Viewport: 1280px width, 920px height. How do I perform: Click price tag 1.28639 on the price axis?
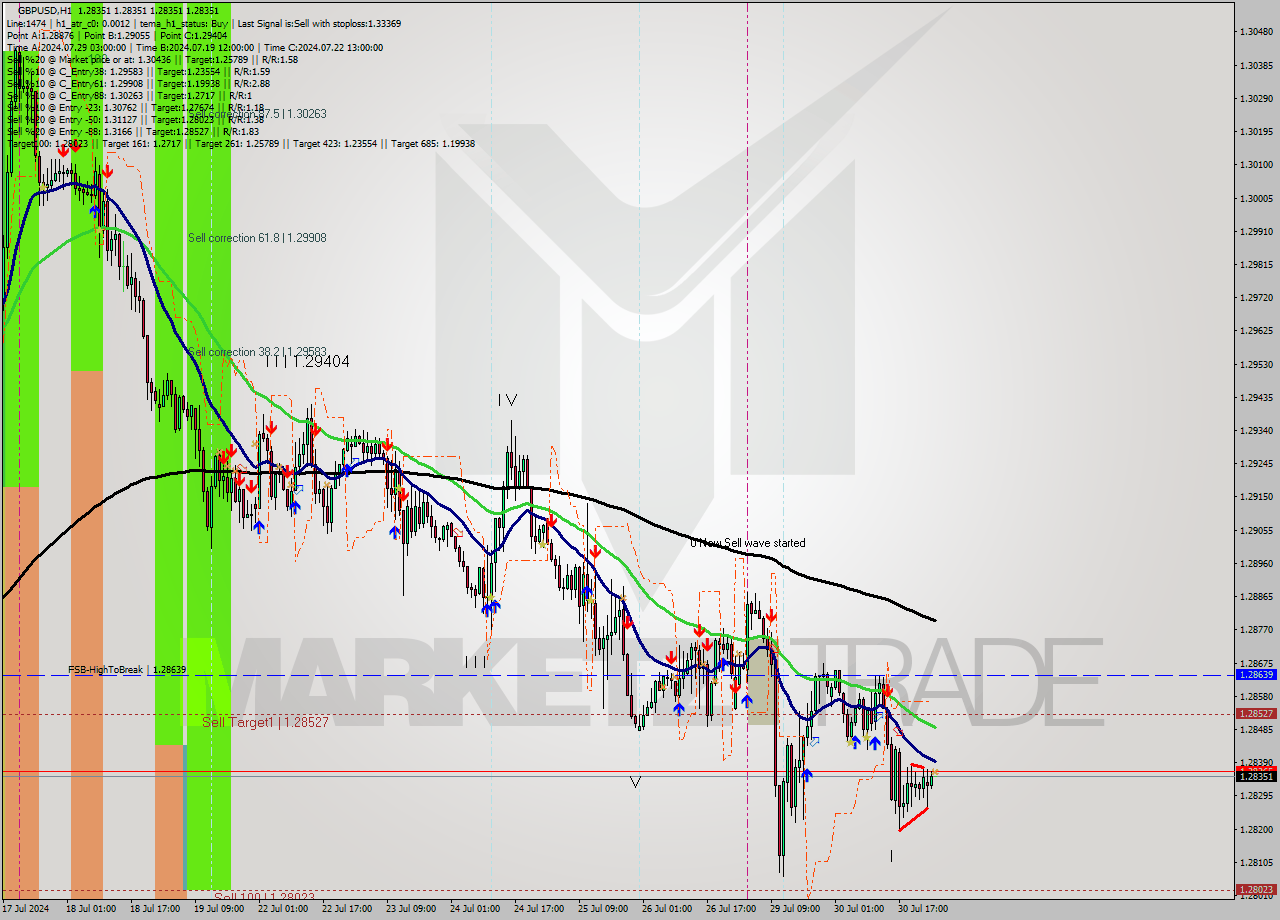1255,675
